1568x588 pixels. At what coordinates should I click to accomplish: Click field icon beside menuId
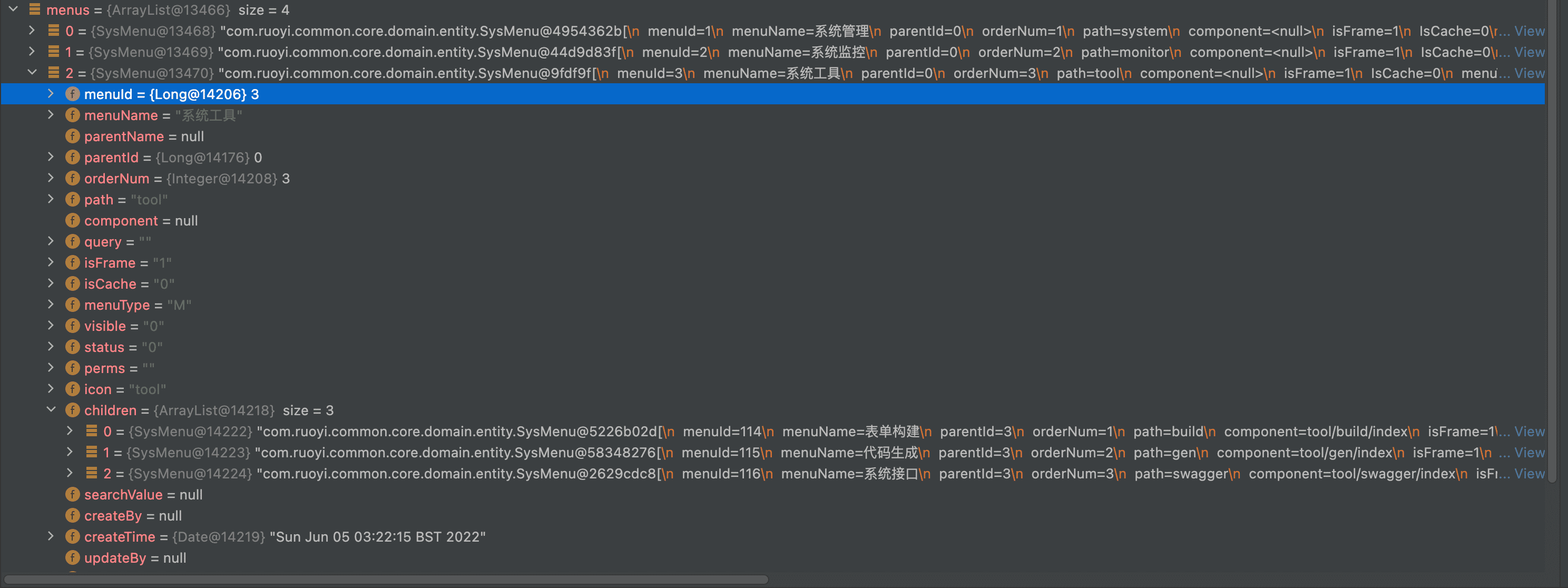point(72,94)
